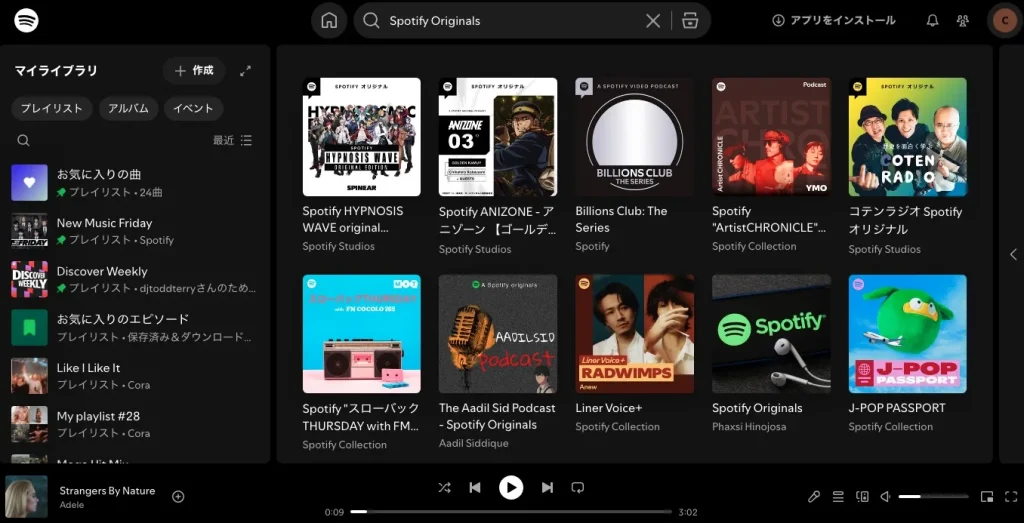Open connect to a device icon
Image resolution: width=1024 pixels, height=523 pixels.
click(862, 497)
